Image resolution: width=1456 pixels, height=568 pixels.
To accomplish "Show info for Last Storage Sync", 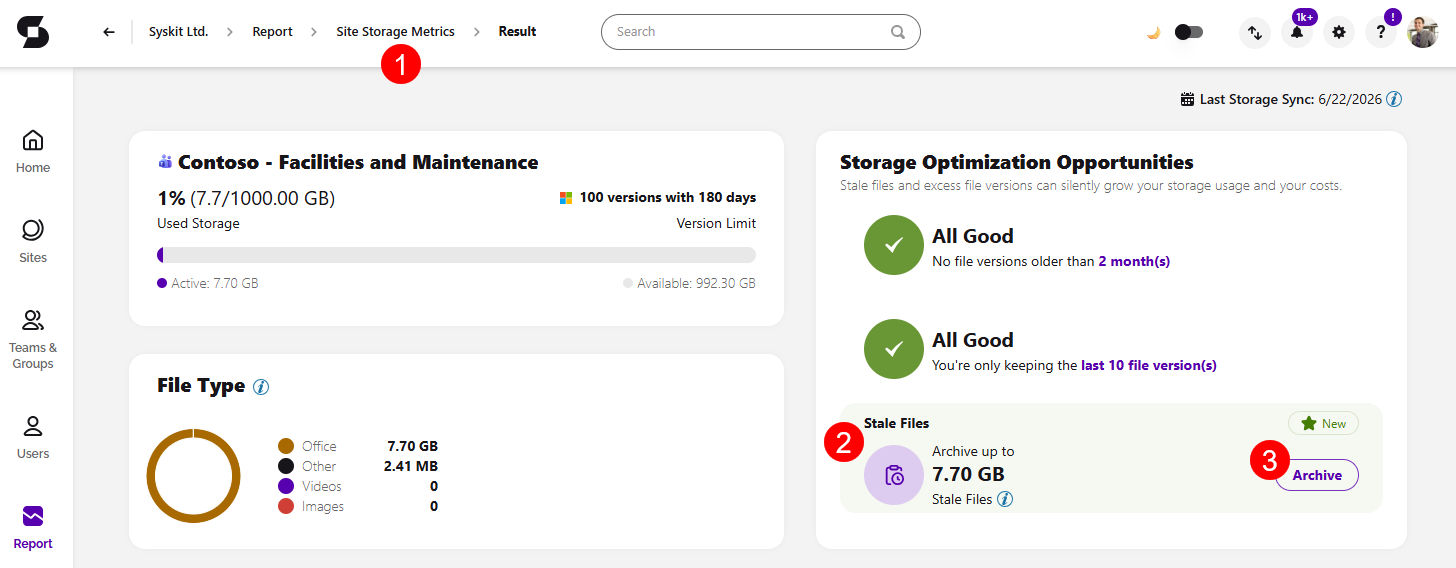I will [1394, 99].
